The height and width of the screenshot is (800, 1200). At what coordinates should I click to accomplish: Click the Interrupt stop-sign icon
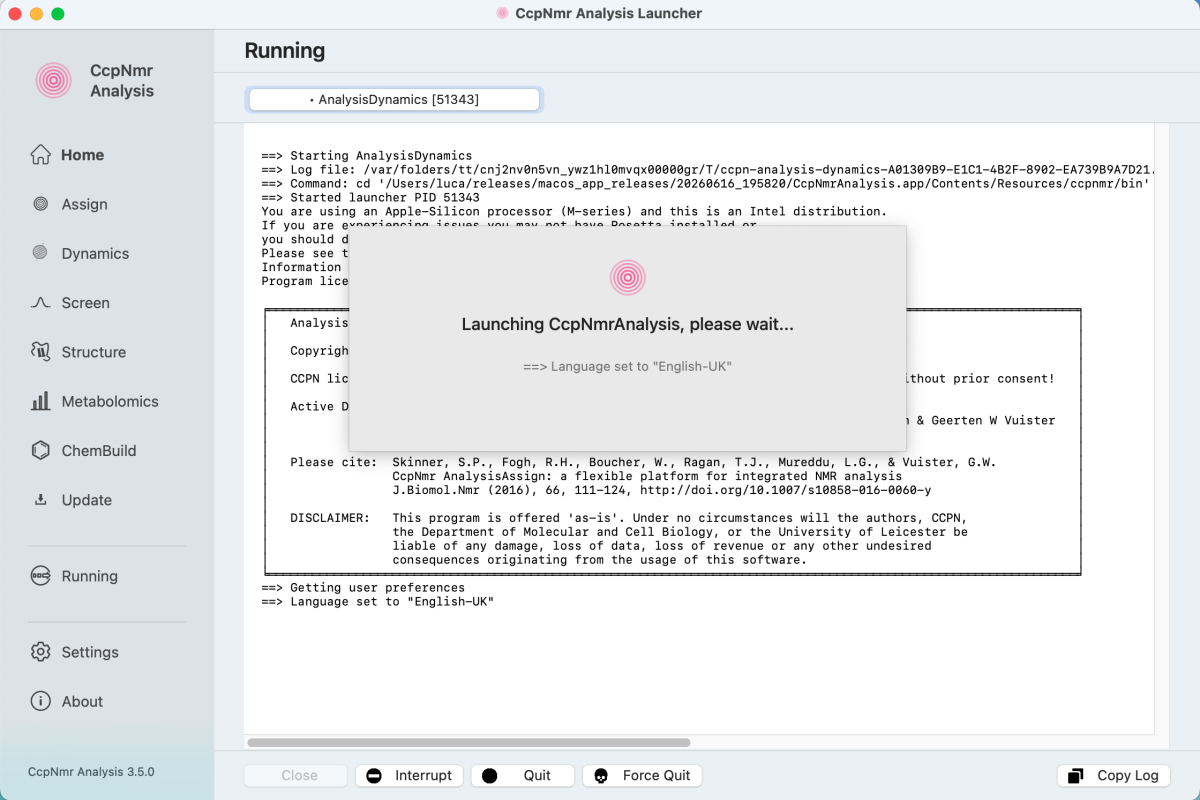[x=374, y=776]
